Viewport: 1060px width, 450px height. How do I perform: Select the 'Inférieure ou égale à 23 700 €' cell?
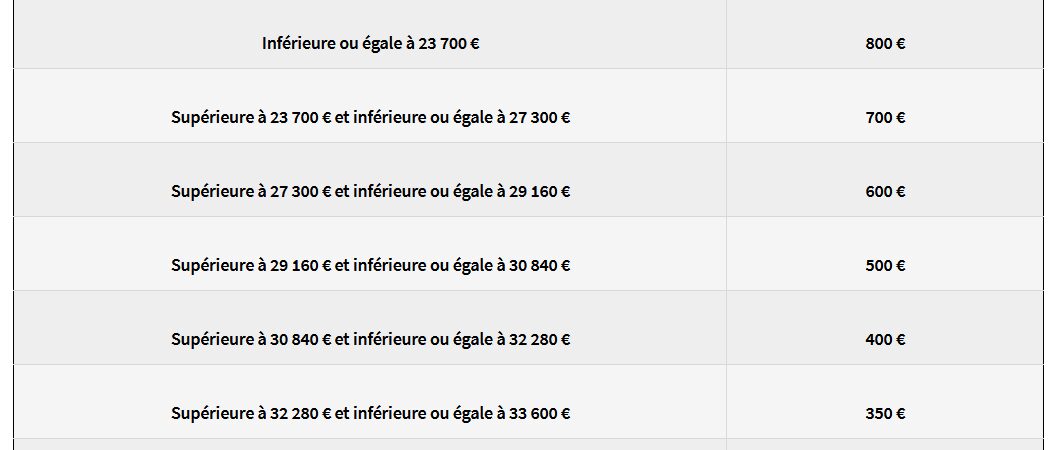[x=370, y=34]
